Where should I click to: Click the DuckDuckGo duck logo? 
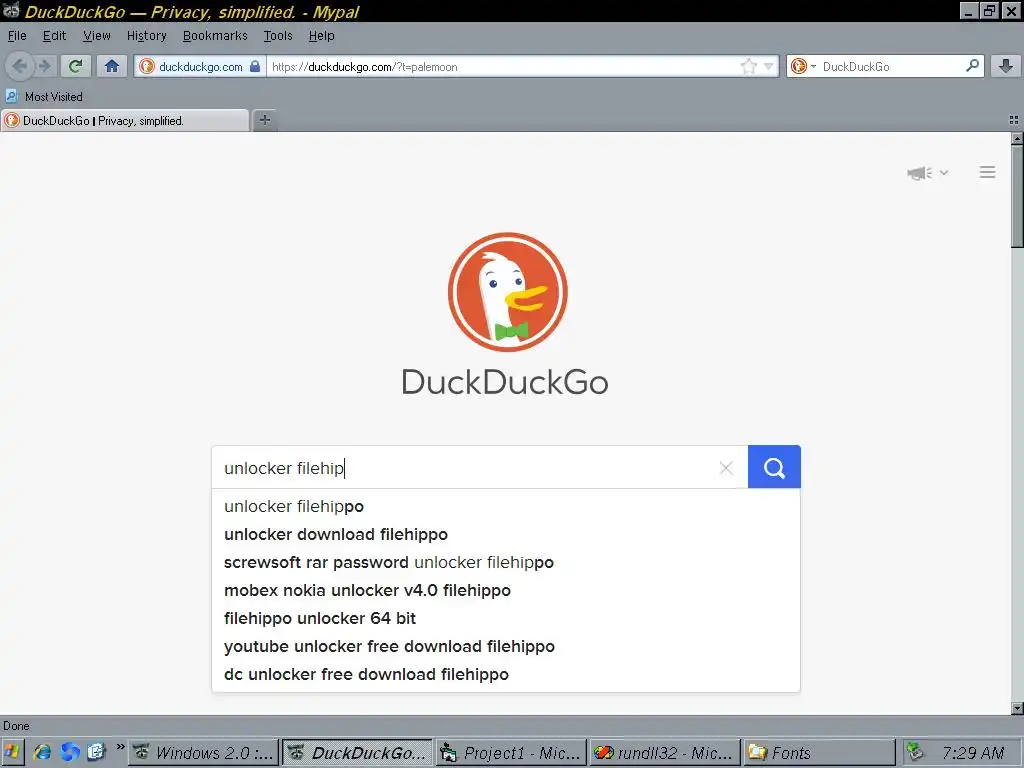click(507, 292)
